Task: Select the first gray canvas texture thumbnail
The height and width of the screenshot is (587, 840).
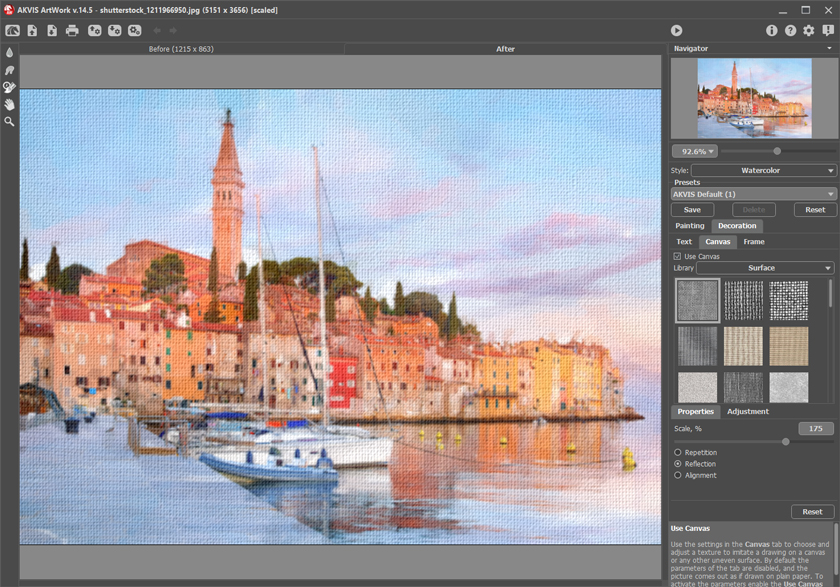Action: [x=697, y=300]
